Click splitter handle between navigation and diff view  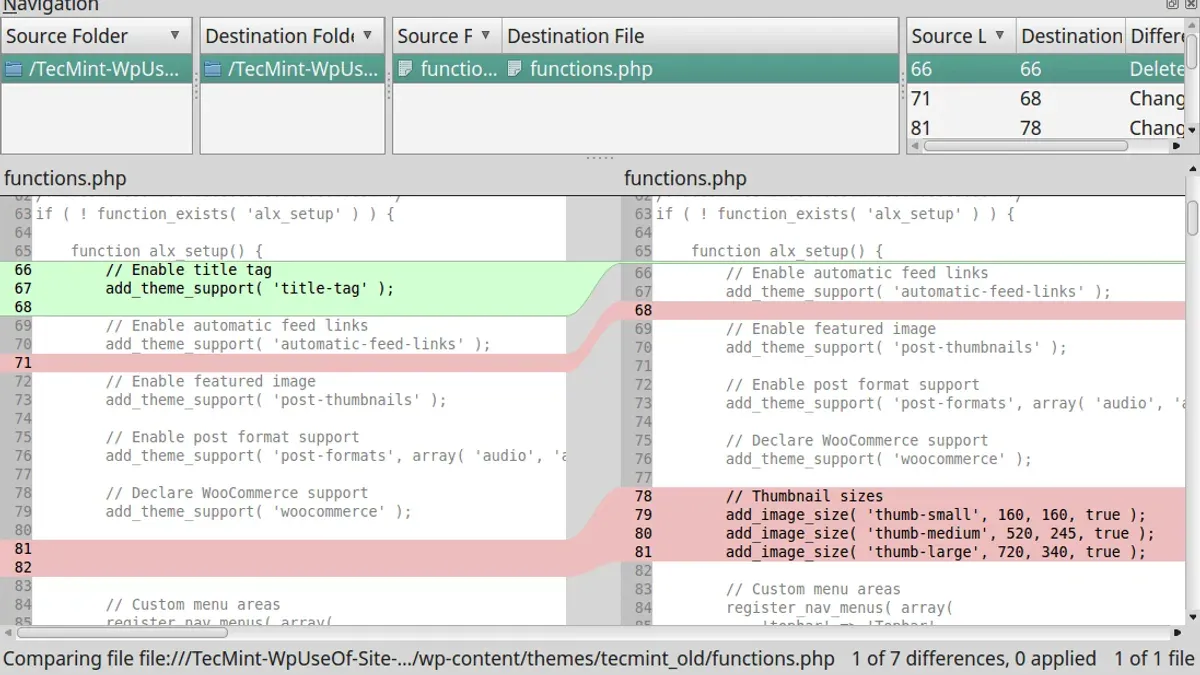[600, 158]
